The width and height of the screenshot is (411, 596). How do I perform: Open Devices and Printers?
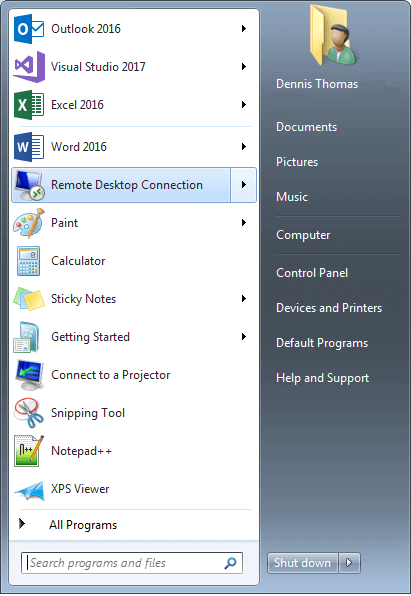point(329,308)
